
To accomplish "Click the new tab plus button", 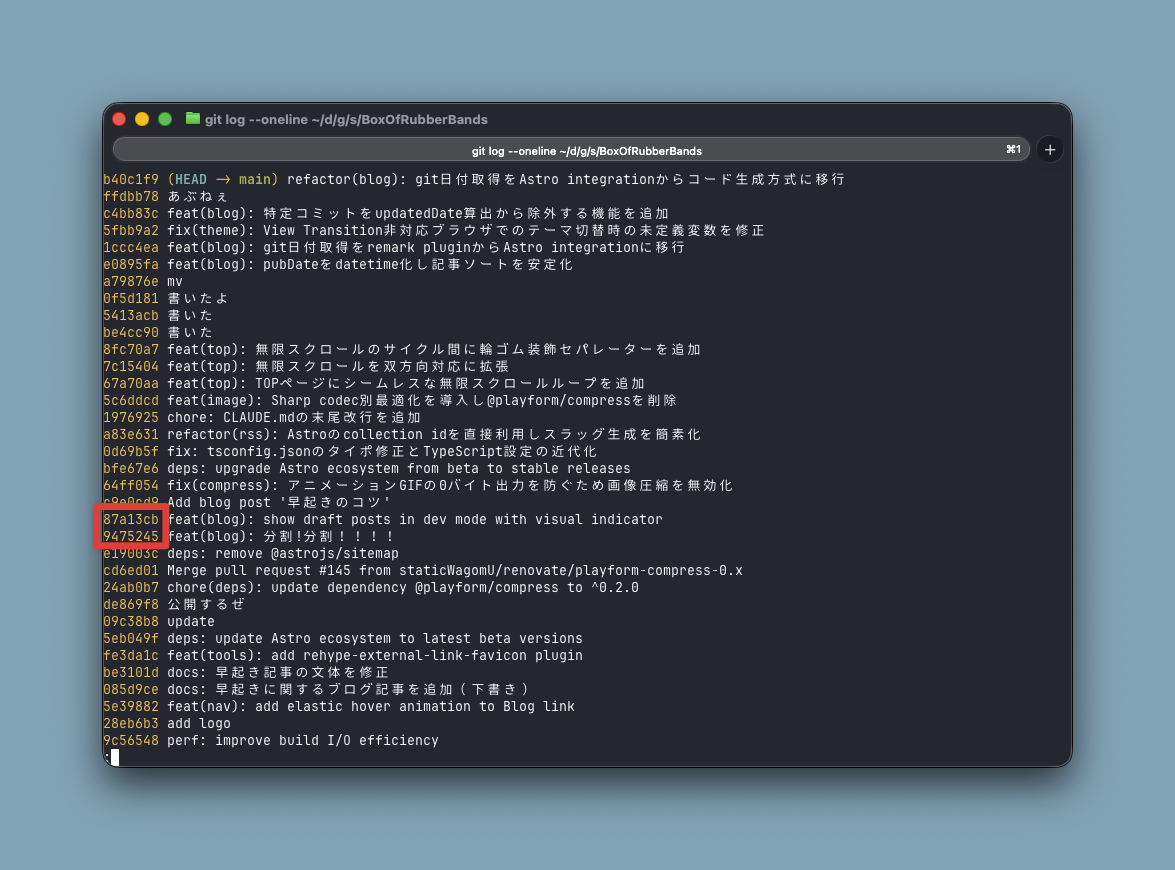I will [x=1049, y=150].
